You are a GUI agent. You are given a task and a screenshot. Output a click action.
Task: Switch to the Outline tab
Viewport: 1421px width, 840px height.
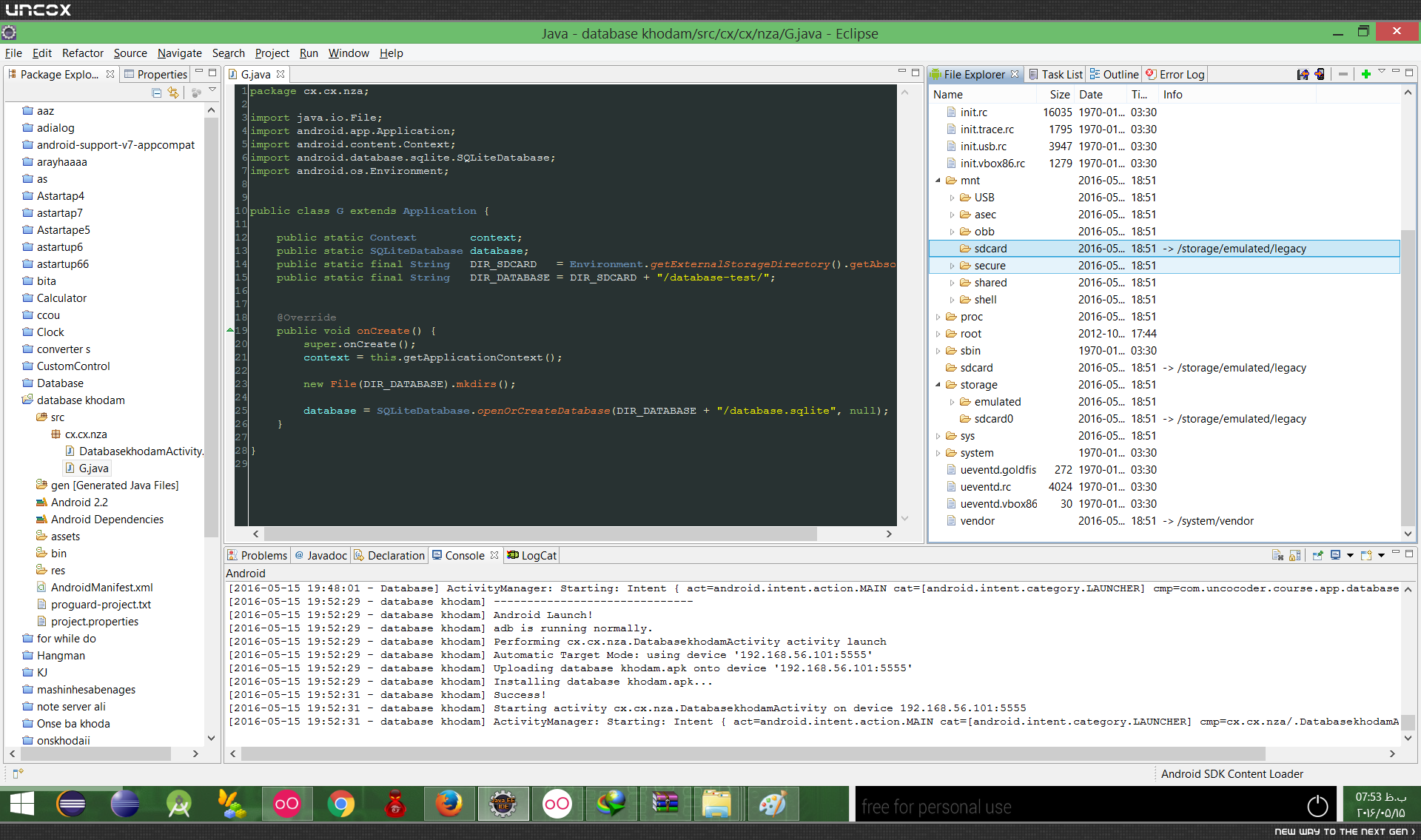(x=1114, y=74)
